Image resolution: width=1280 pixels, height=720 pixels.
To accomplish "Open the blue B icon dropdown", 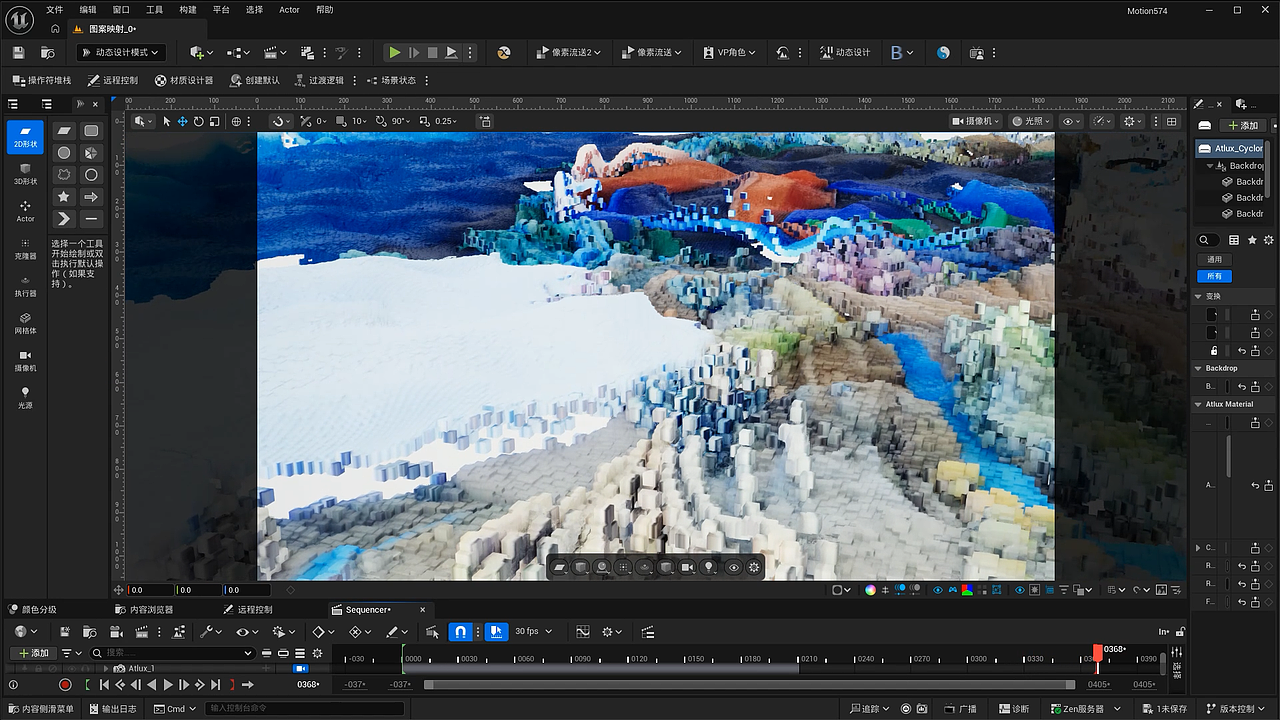I will [x=902, y=52].
